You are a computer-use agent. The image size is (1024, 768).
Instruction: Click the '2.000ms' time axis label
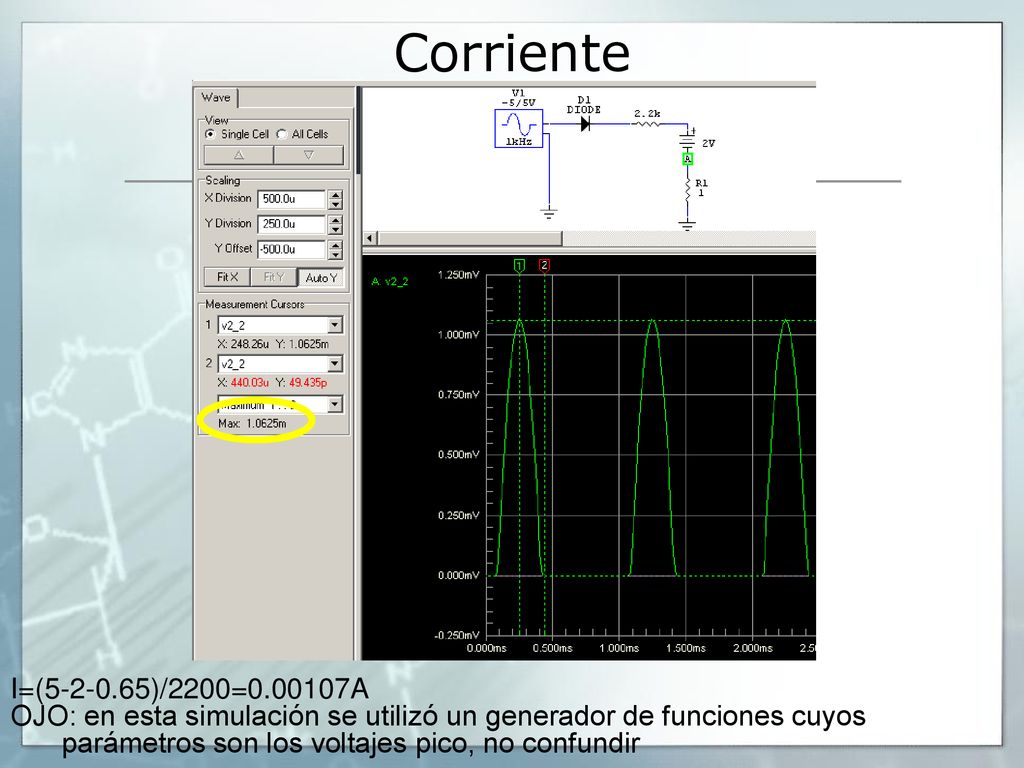pyautogui.click(x=752, y=648)
